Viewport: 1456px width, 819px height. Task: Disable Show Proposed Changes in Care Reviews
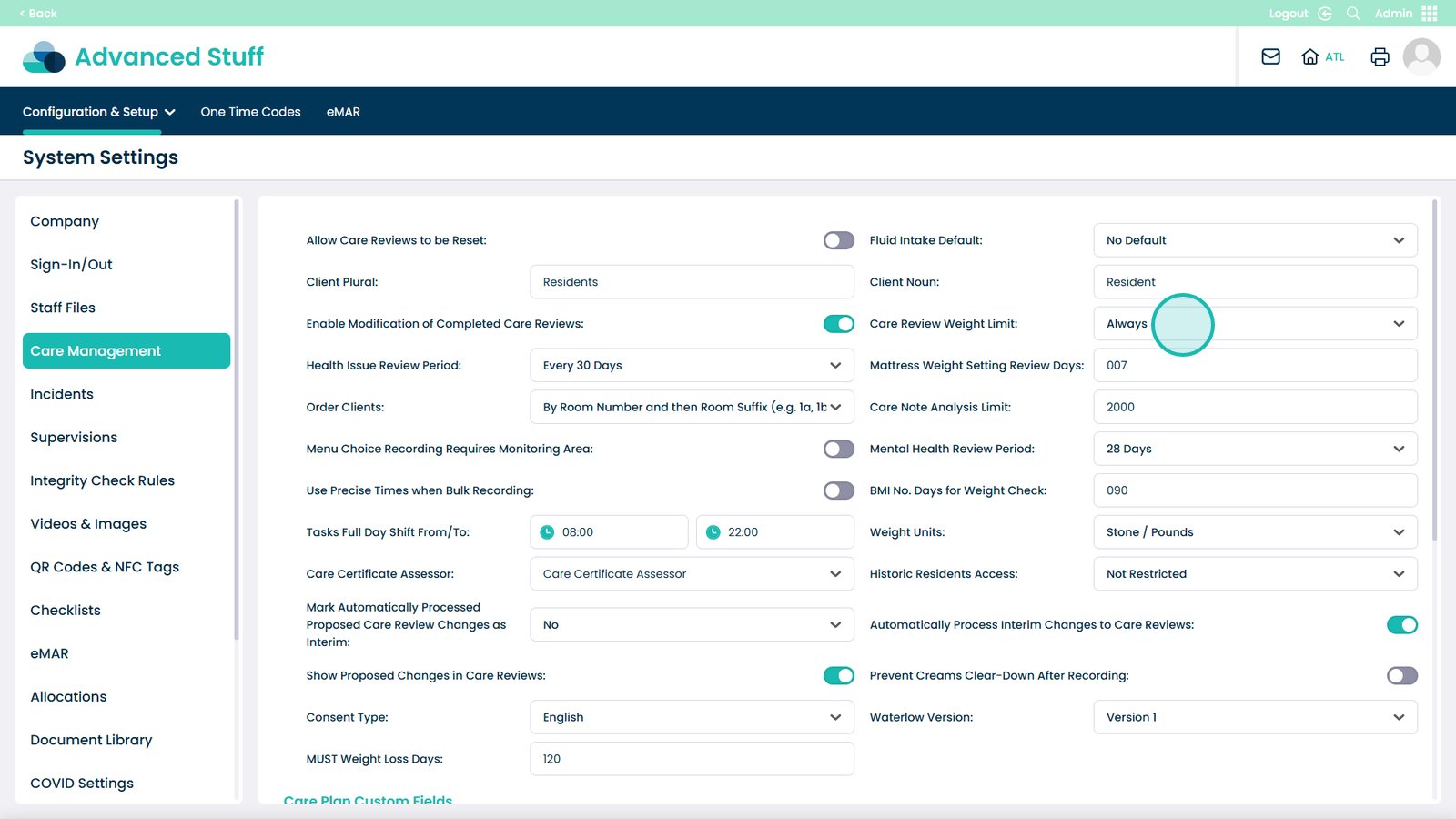coord(838,675)
